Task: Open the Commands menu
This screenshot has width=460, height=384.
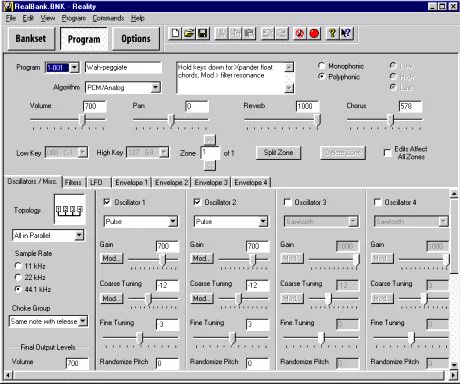Action: point(108,18)
